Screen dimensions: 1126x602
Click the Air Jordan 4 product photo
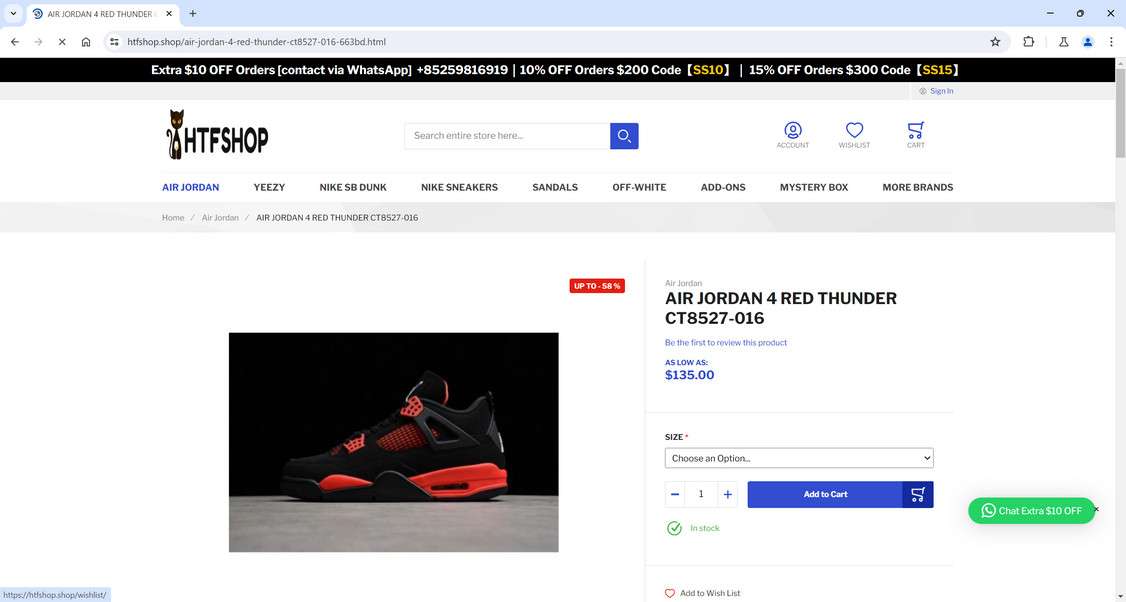tap(394, 442)
